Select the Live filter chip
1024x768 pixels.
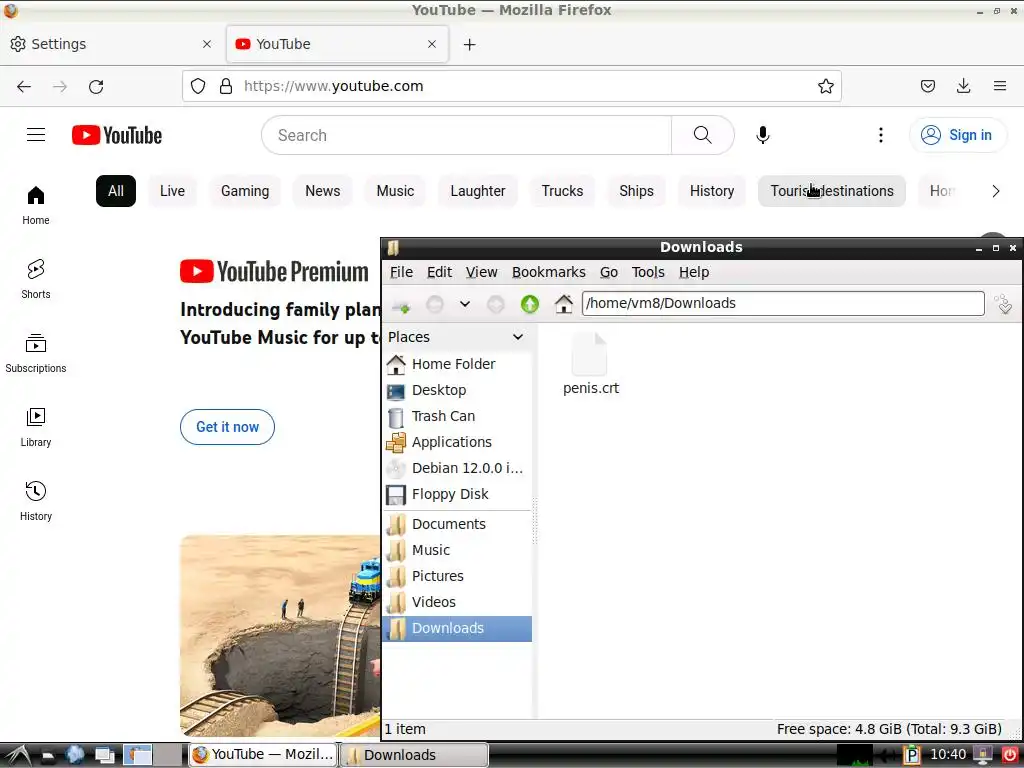click(172, 191)
